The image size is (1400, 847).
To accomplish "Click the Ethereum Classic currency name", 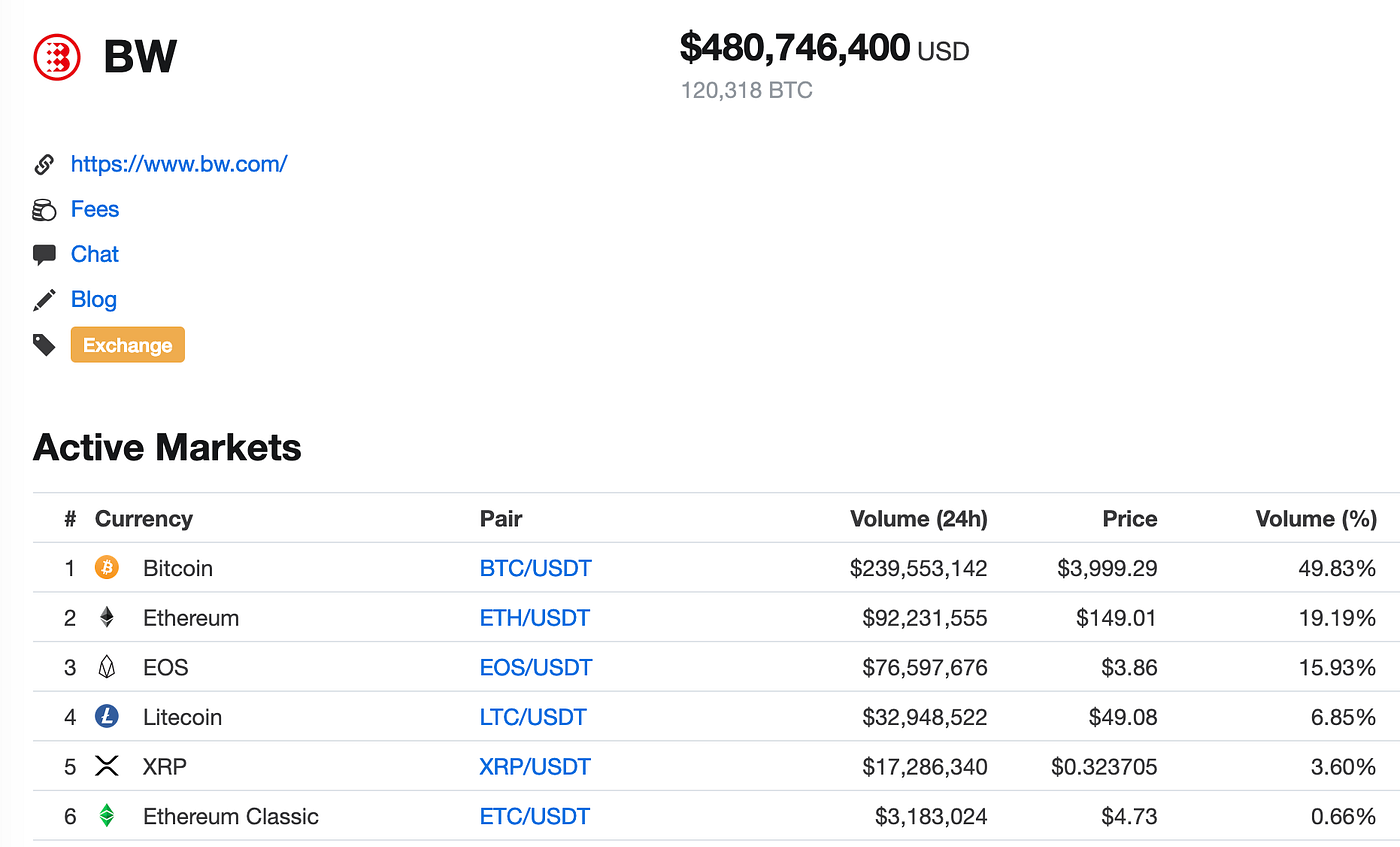I will 231,816.
